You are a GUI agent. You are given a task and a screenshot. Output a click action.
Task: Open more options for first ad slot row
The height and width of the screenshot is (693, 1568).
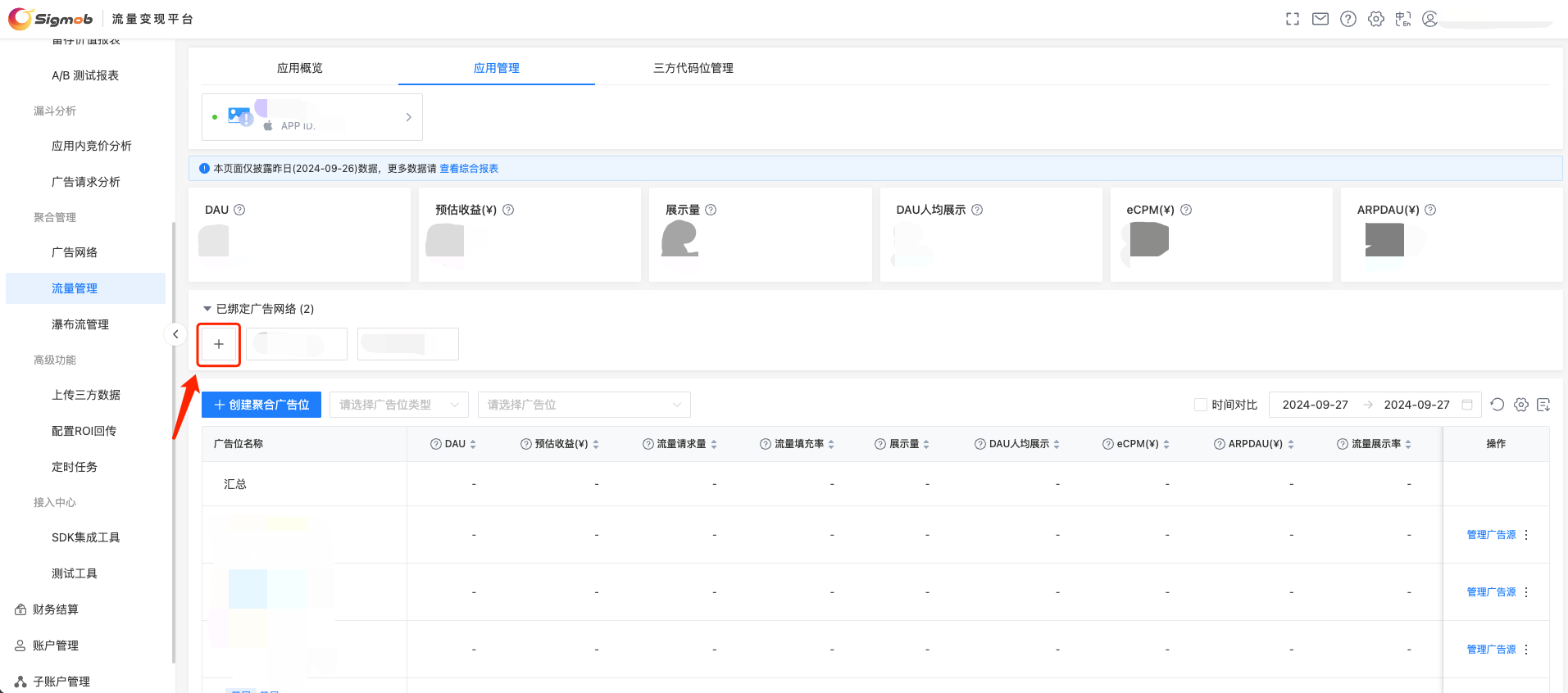(1526, 535)
